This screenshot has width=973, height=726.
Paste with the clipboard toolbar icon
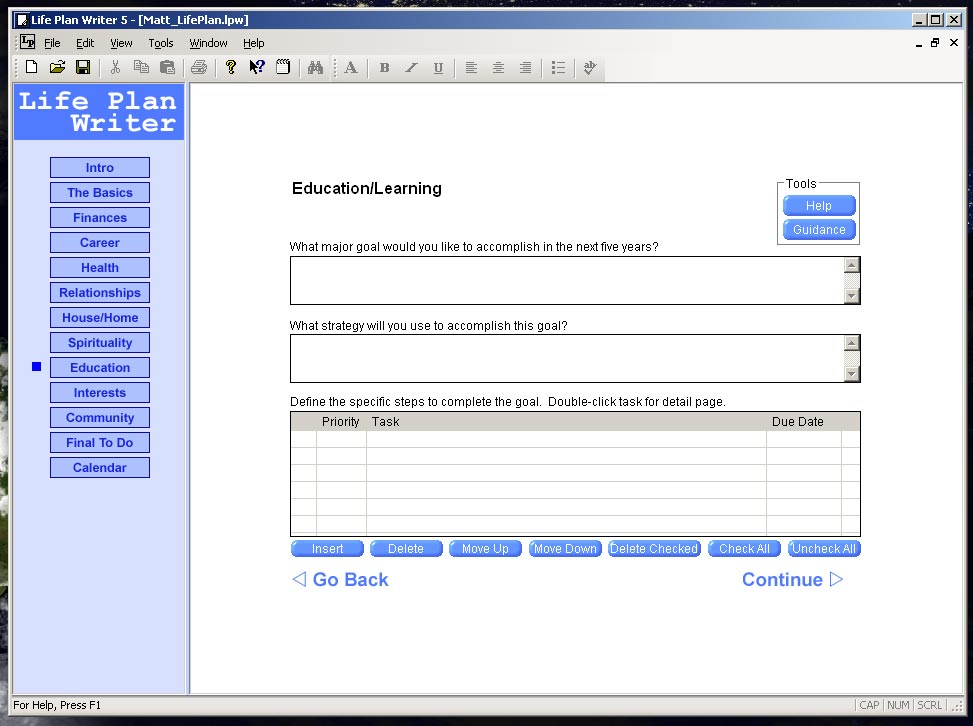click(x=168, y=67)
